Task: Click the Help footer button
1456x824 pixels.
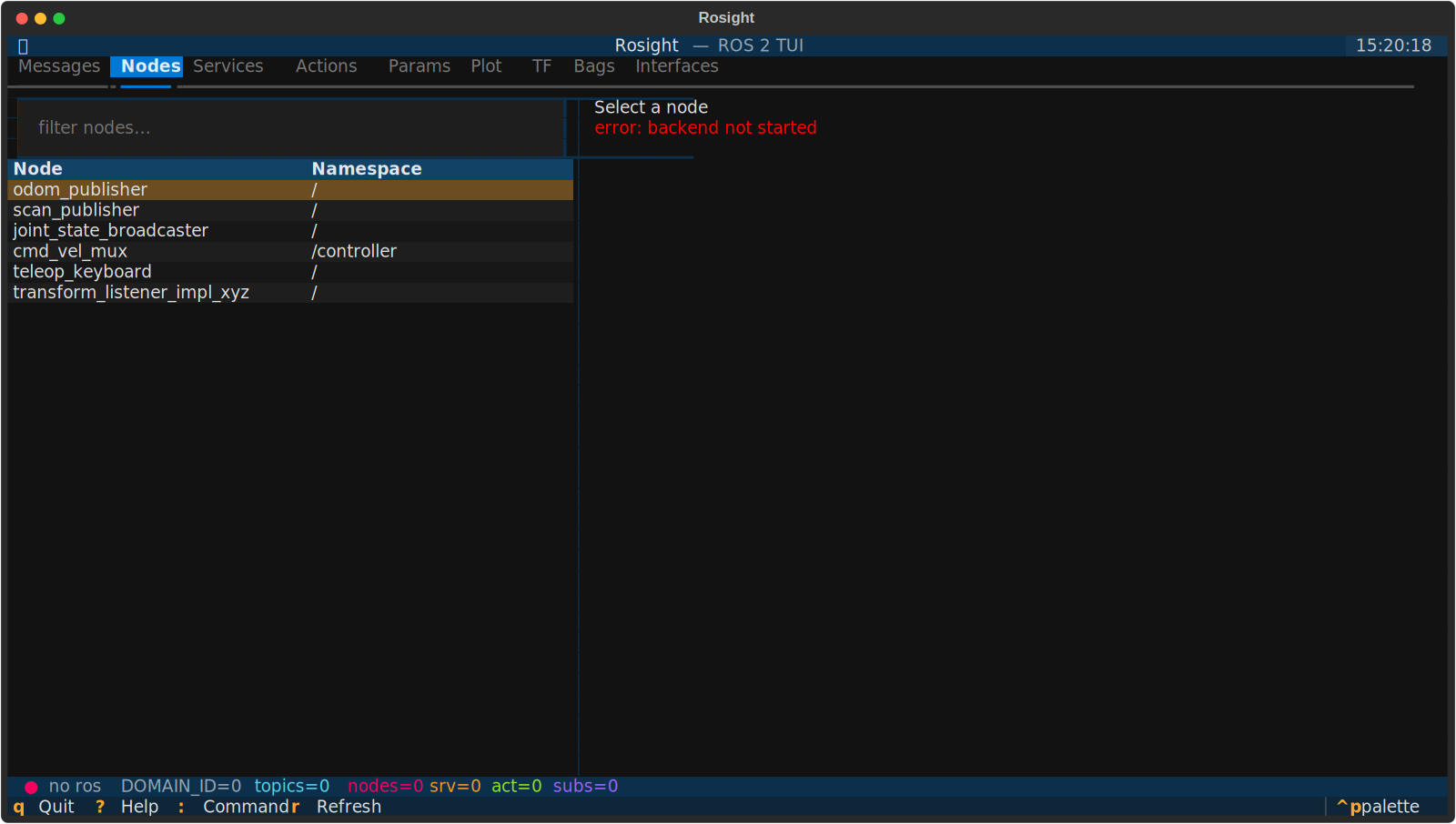Action: pyautogui.click(x=126, y=807)
